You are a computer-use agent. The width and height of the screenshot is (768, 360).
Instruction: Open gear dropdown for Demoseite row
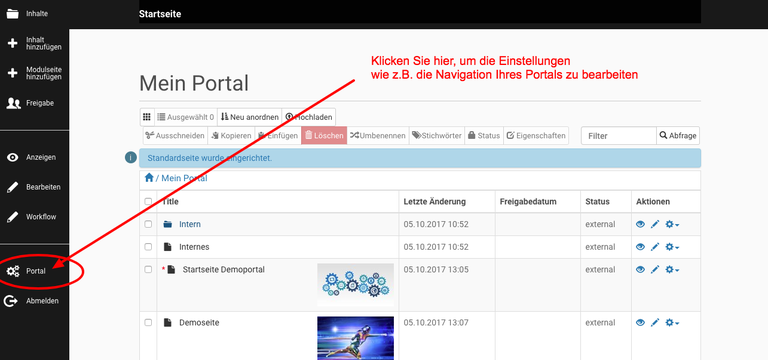(672, 323)
